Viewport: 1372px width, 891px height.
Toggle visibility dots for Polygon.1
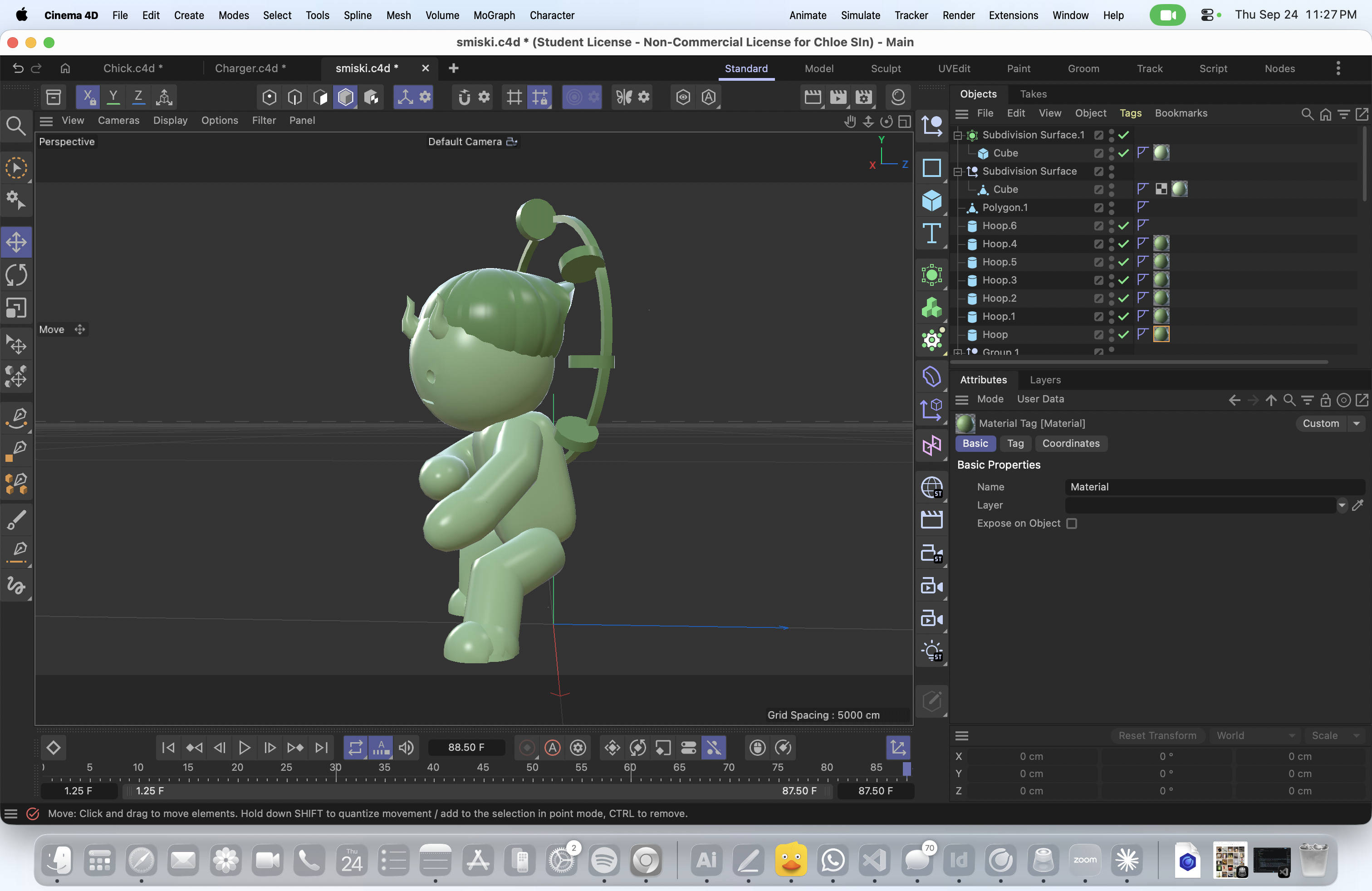(1112, 207)
